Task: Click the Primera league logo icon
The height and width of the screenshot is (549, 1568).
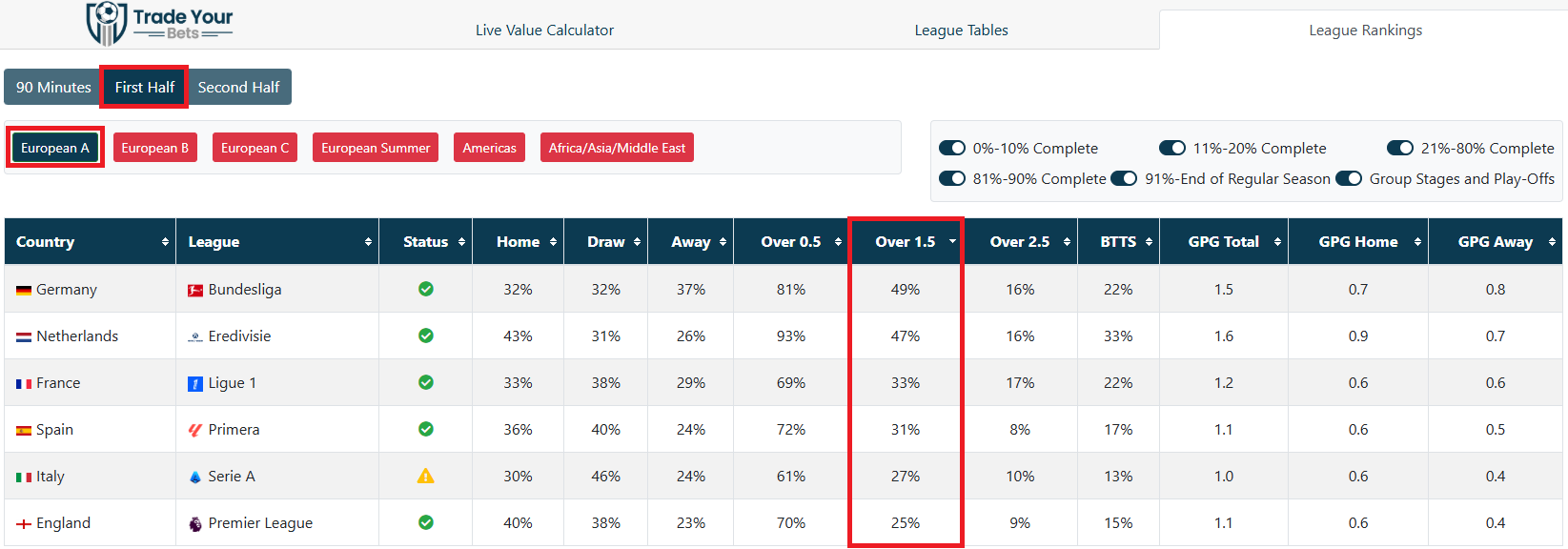Action: (195, 430)
